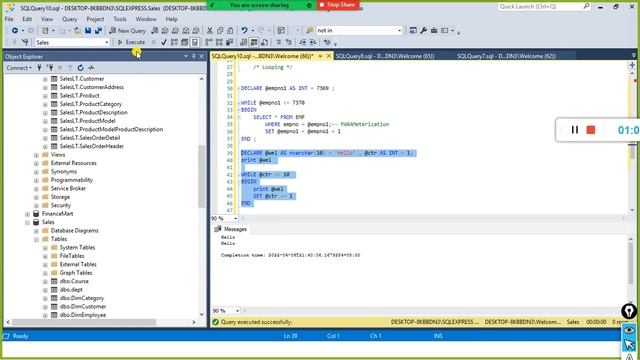Click the Paste clipboard icon
Viewport: 640px width, 360px height.
230,31
